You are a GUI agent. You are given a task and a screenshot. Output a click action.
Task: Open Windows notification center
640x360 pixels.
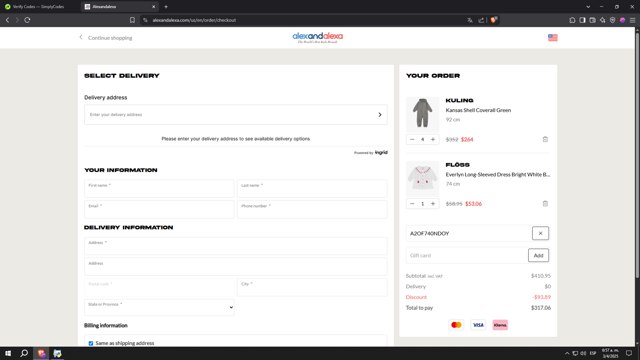click(629, 353)
